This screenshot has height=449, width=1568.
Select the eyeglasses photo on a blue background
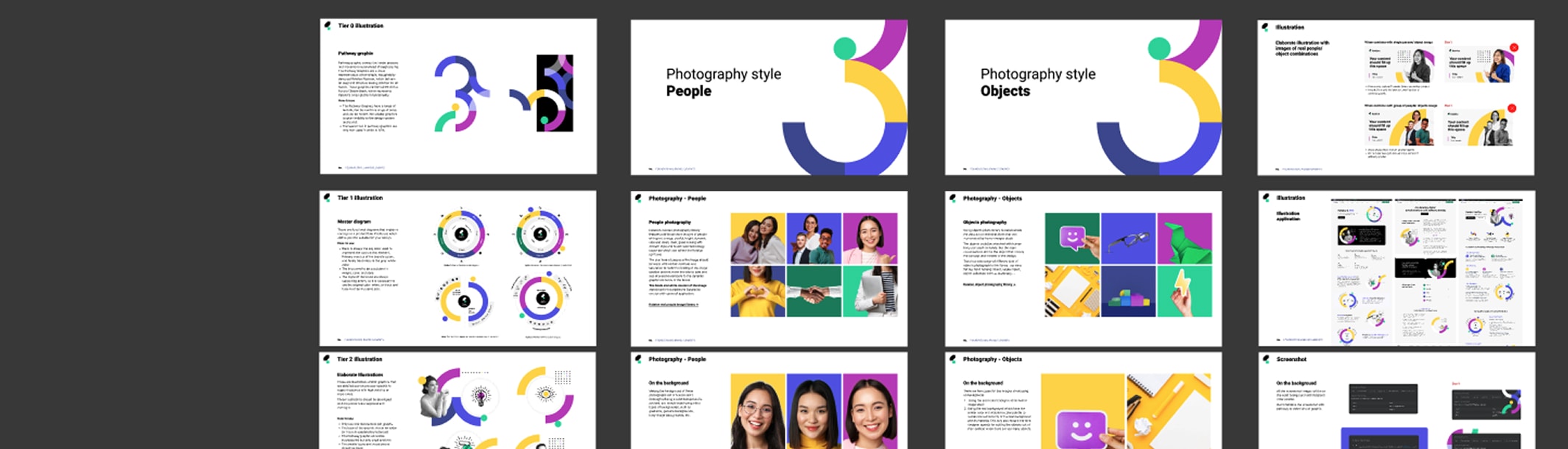1129,238
